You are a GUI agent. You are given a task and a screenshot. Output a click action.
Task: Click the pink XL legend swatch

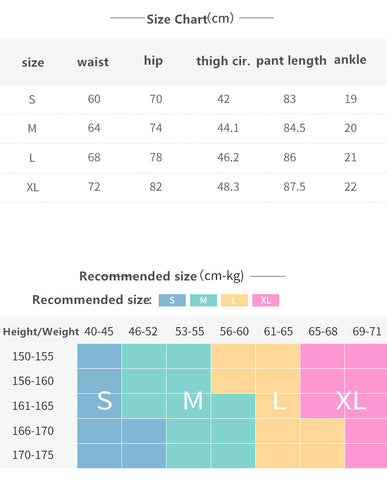[266, 300]
